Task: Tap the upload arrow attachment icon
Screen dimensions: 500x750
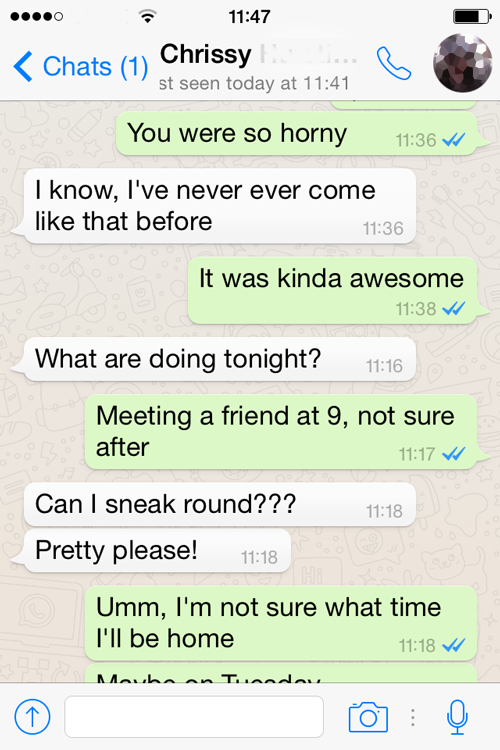Action: click(x=32, y=717)
